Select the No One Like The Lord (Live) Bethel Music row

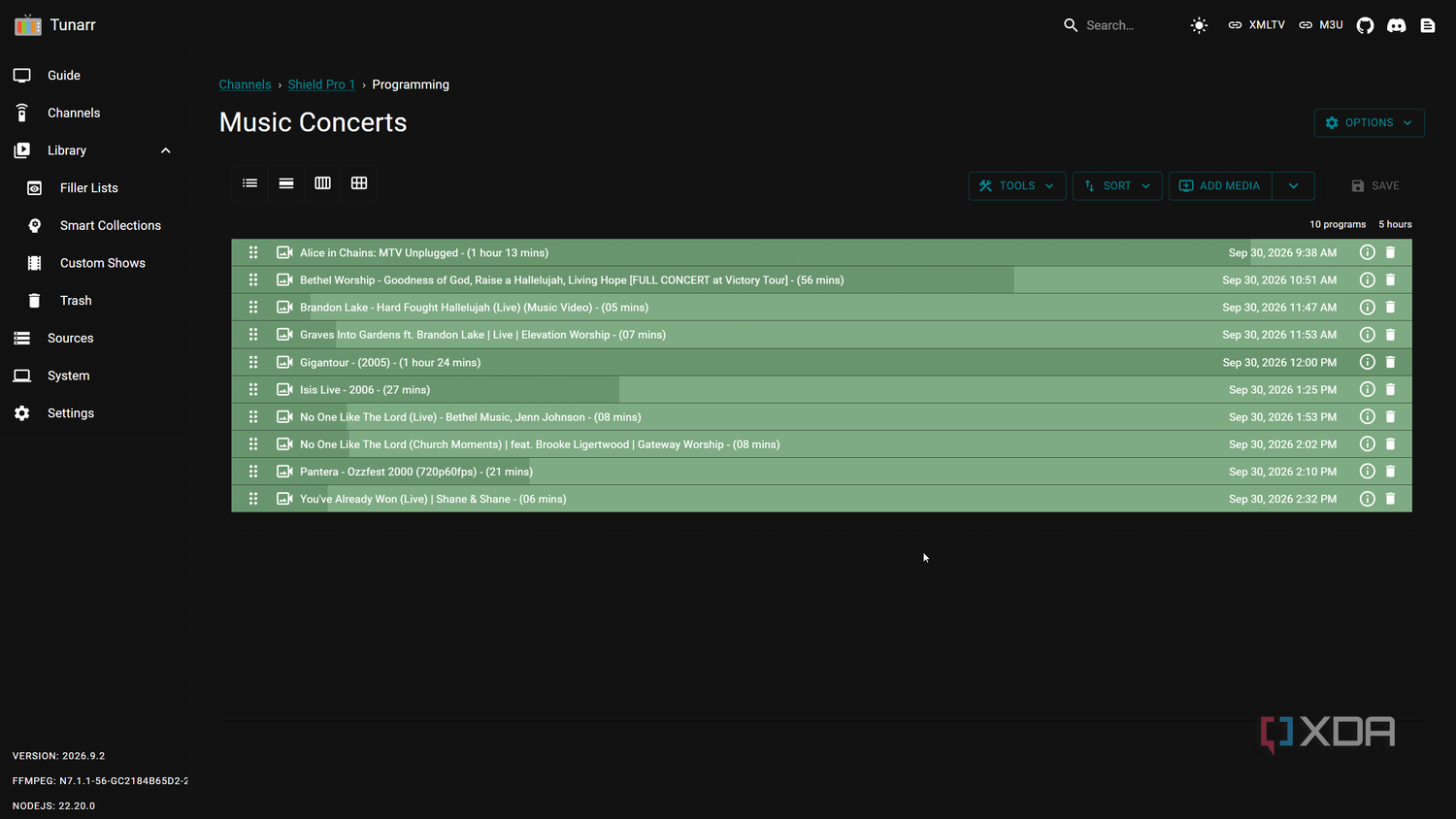[821, 417]
